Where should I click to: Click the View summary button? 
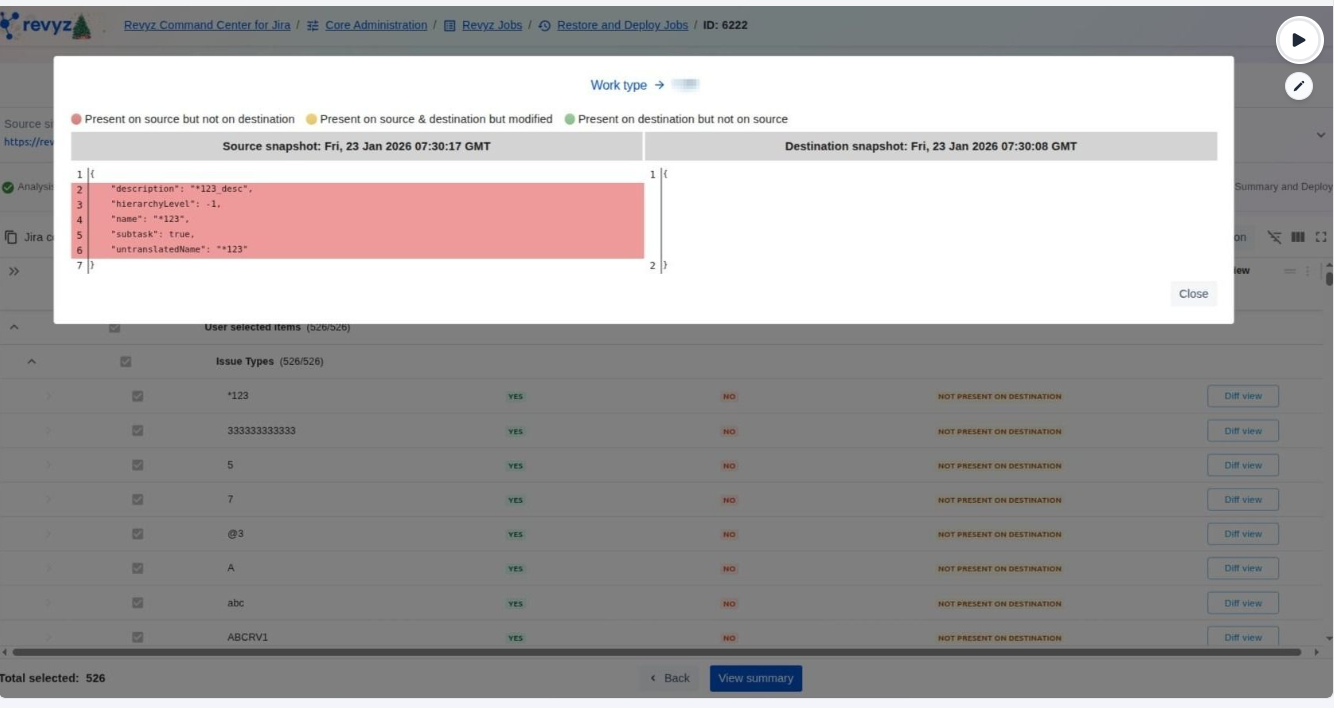point(755,678)
